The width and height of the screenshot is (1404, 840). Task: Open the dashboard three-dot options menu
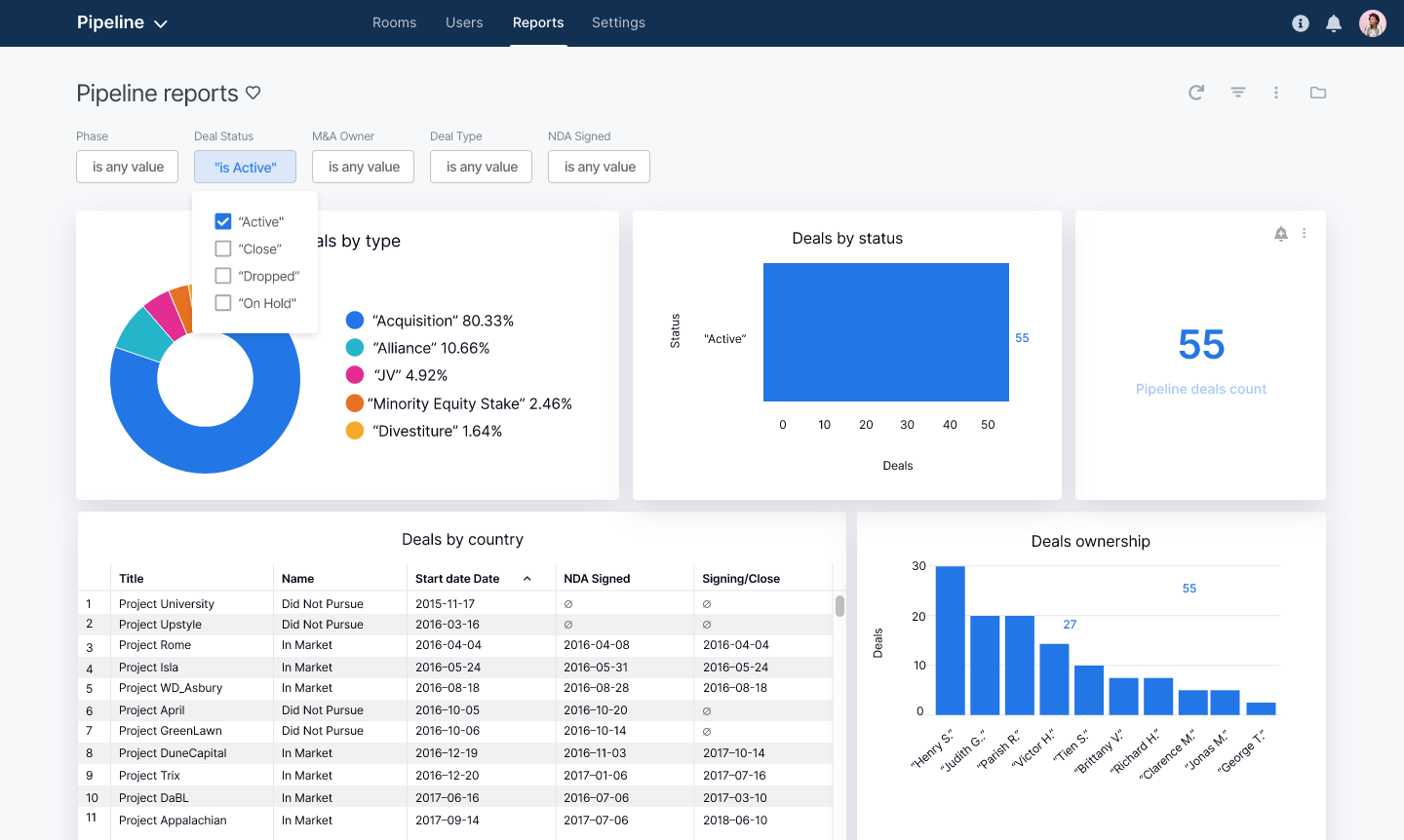click(1275, 93)
